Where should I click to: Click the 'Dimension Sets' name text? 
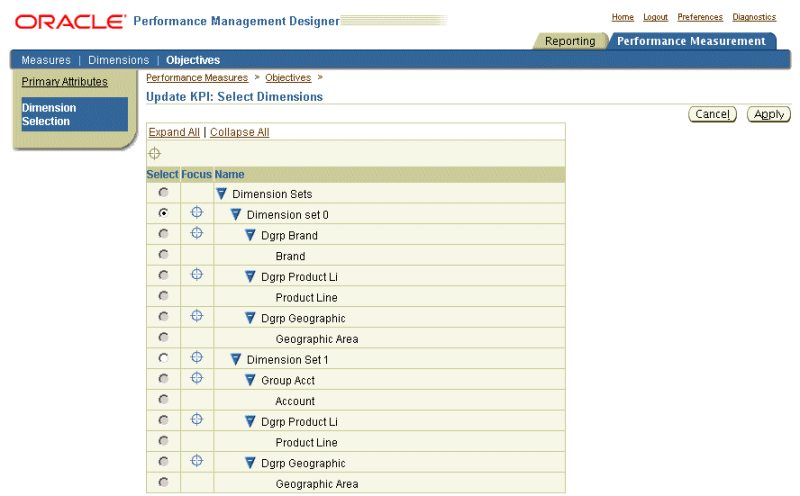[x=272, y=194]
